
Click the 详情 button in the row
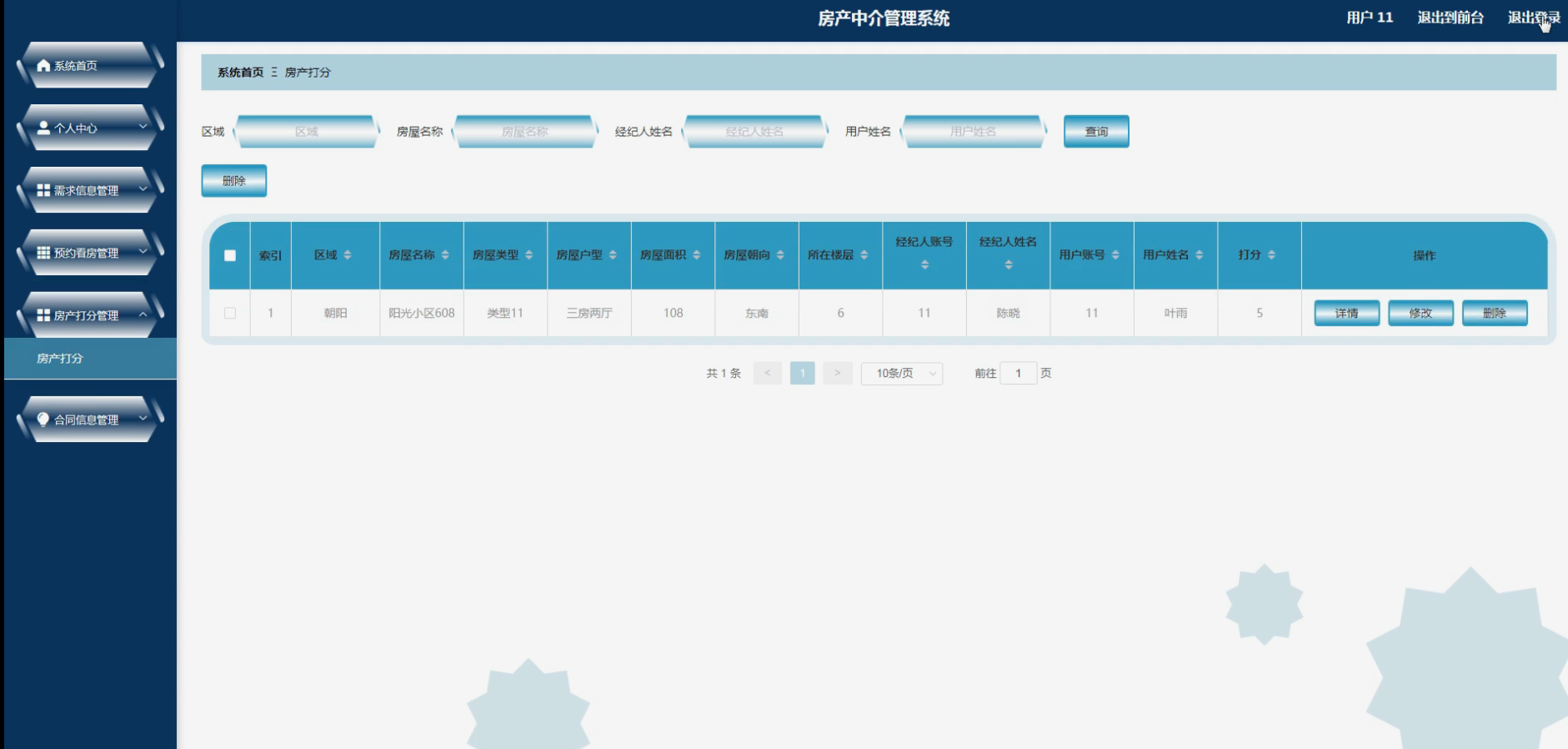[1347, 314]
